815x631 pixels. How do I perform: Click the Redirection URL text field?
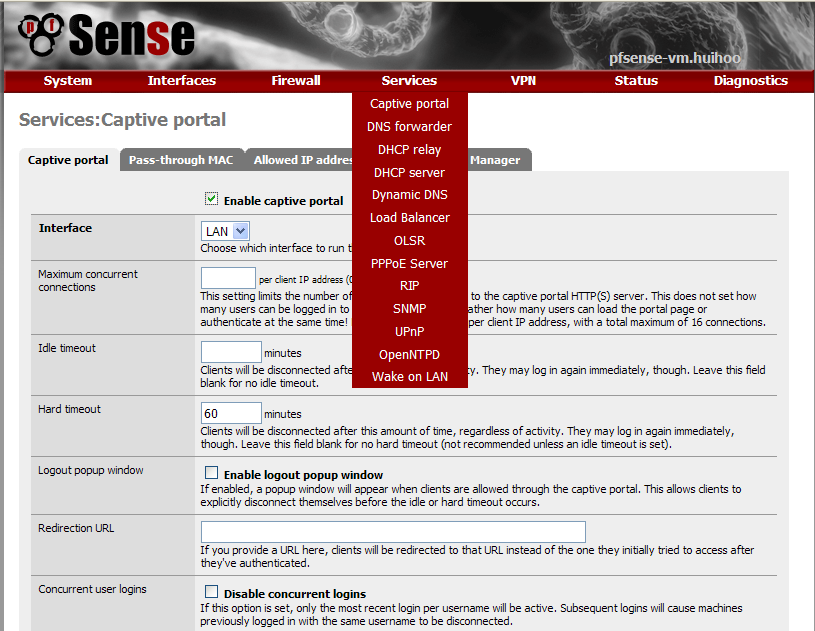click(x=393, y=532)
